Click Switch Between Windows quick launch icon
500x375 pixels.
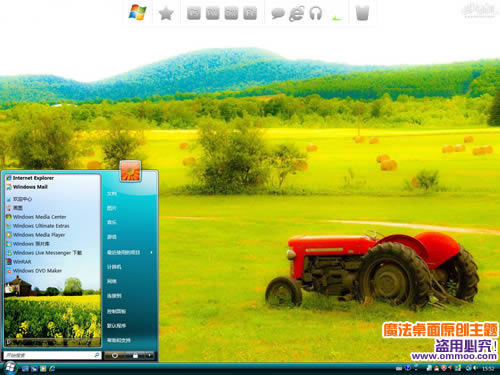coord(34,369)
